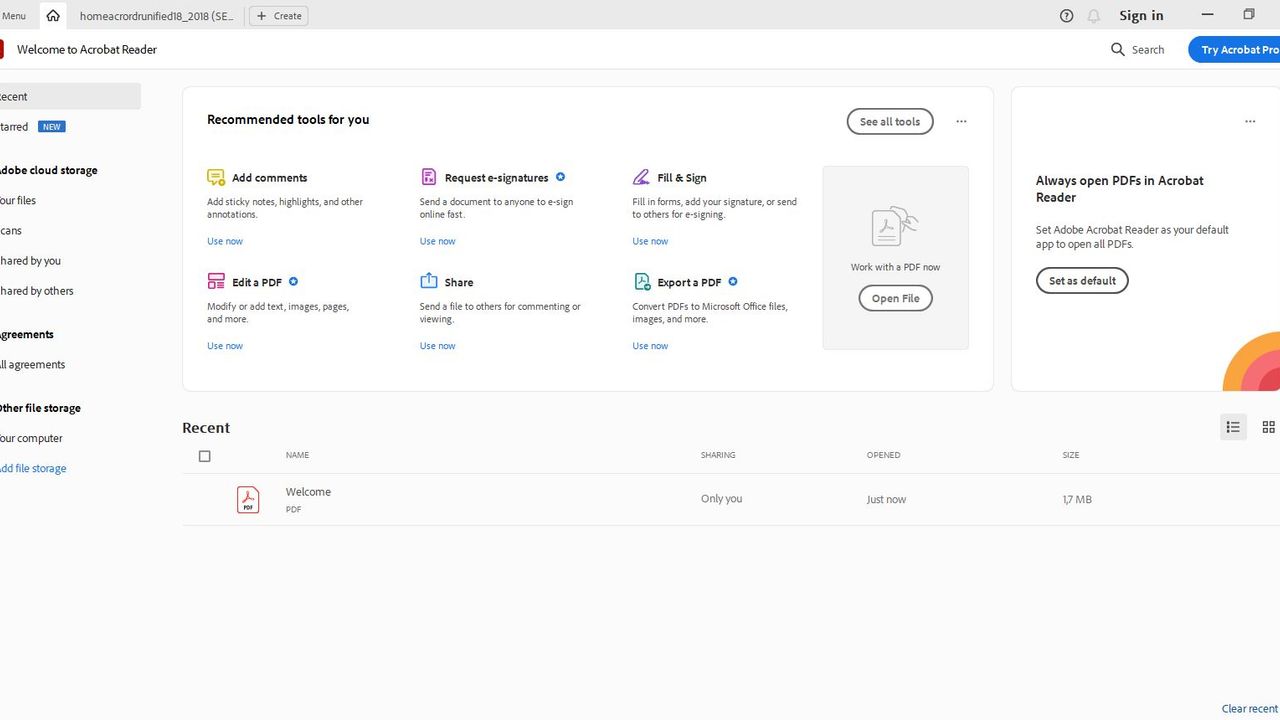Click the Fill & Sign pen icon
1280x720 pixels.
click(641, 177)
